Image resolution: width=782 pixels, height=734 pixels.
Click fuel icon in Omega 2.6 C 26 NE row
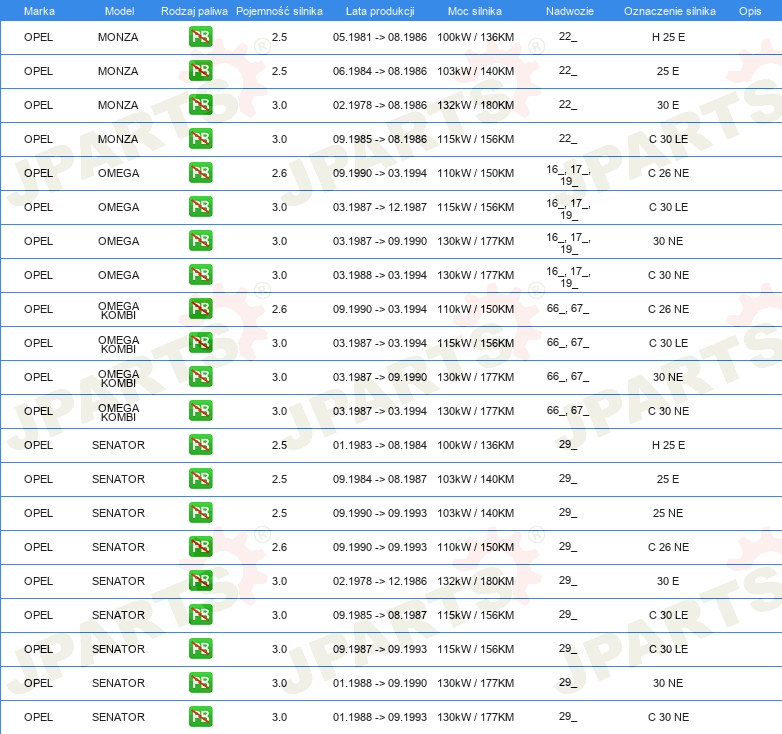[x=200, y=173]
